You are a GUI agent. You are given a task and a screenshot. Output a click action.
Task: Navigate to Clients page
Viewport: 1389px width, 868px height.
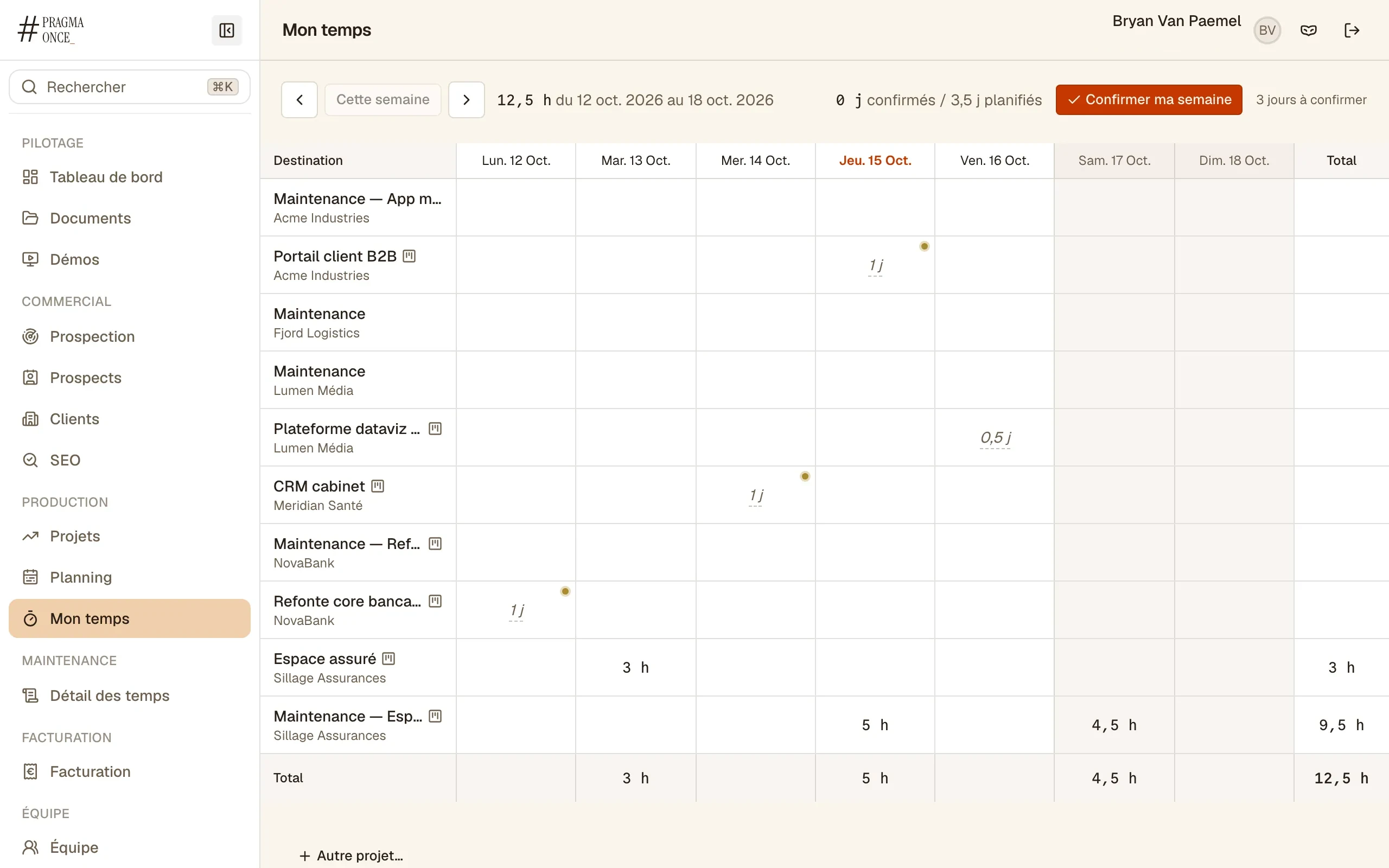pyautogui.click(x=130, y=419)
